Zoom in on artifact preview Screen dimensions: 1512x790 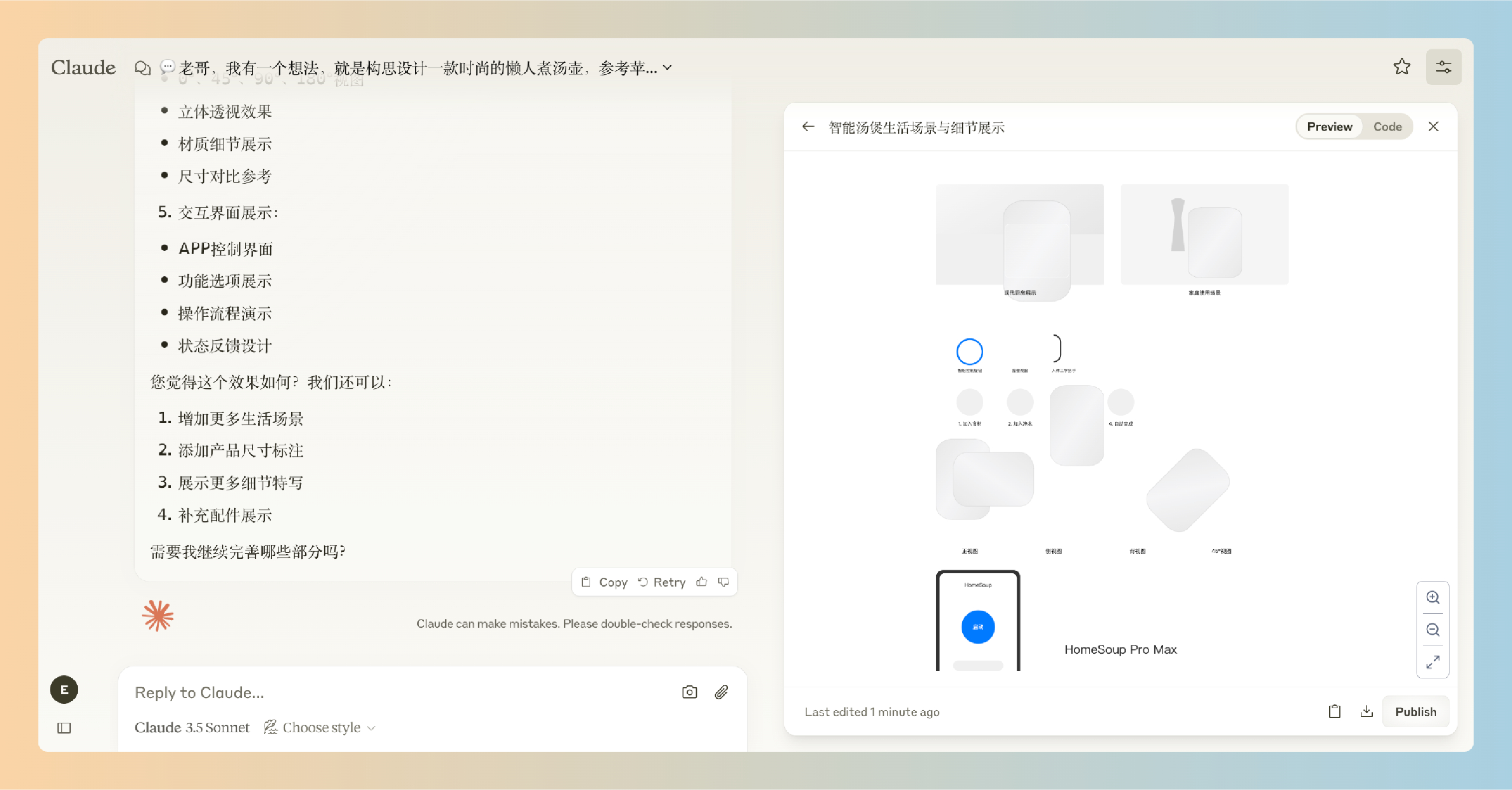click(1433, 598)
